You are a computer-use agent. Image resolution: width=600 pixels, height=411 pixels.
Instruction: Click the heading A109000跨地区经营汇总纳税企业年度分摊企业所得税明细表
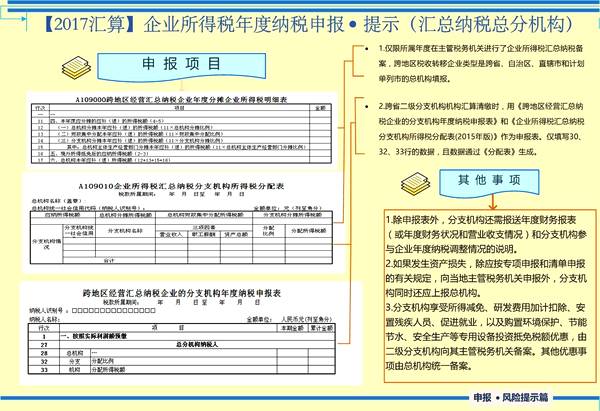181,99
